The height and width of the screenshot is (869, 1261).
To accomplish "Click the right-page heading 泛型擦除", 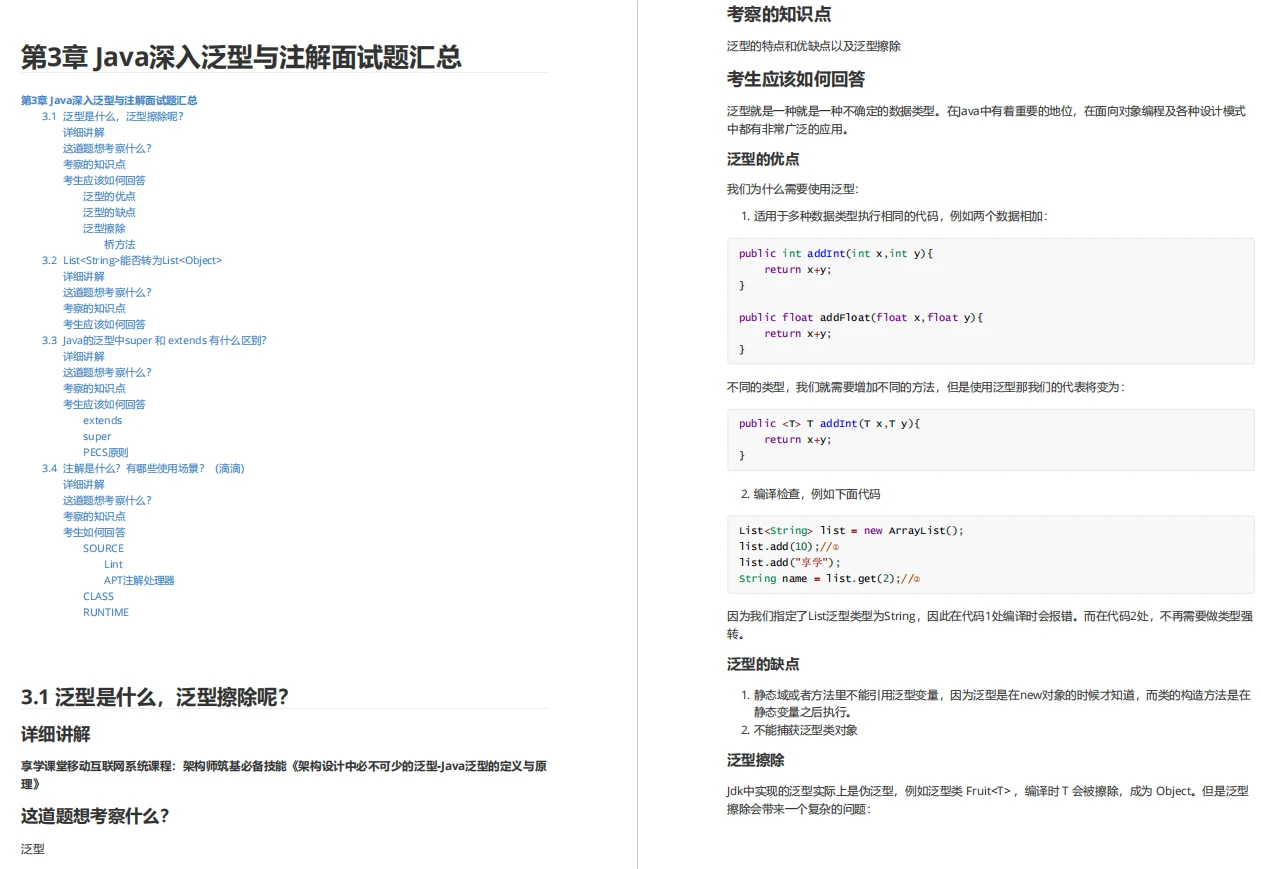I will click(756, 760).
